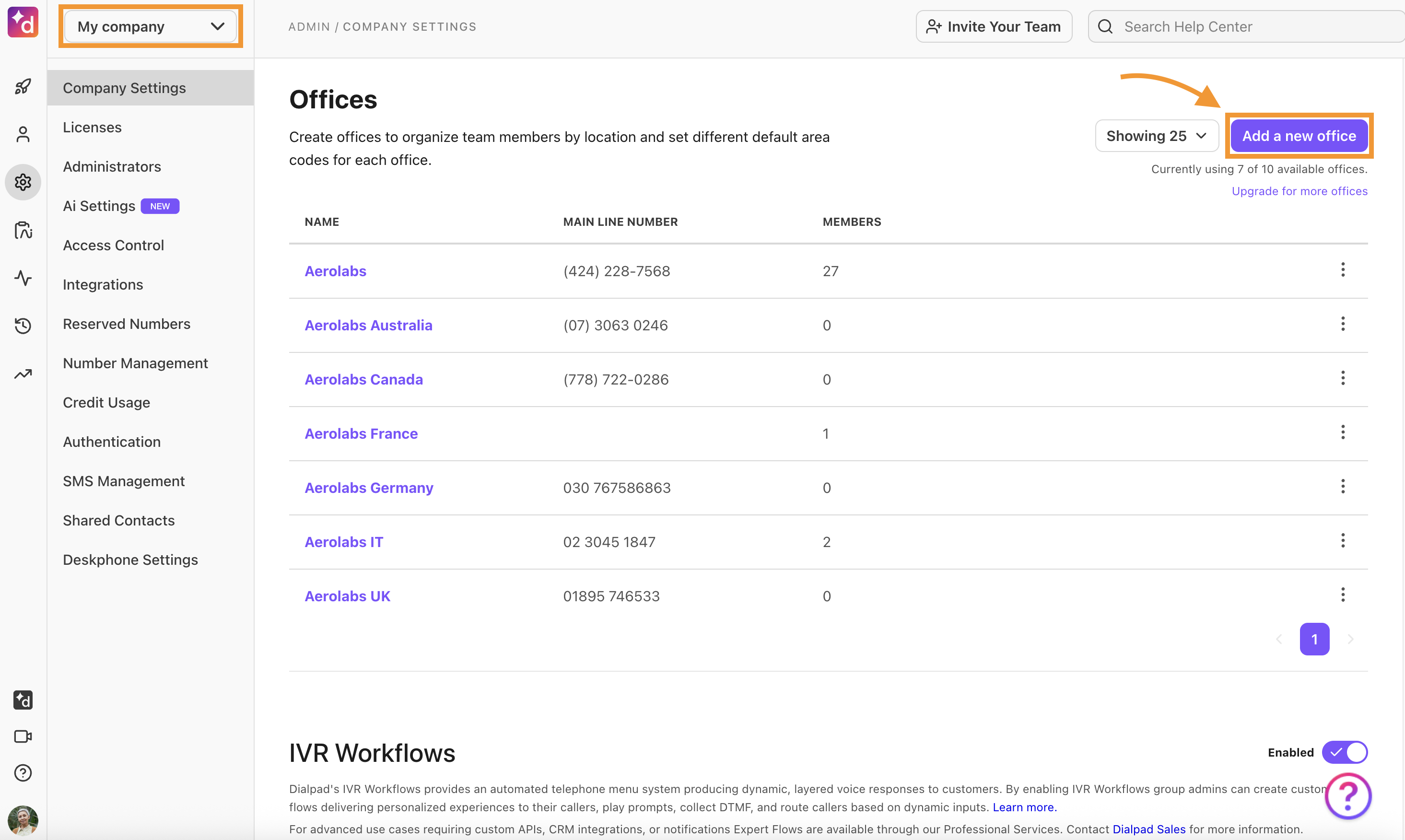This screenshot has width=1405, height=840.
Task: Open the Aerolabs office link
Action: pyautogui.click(x=336, y=271)
